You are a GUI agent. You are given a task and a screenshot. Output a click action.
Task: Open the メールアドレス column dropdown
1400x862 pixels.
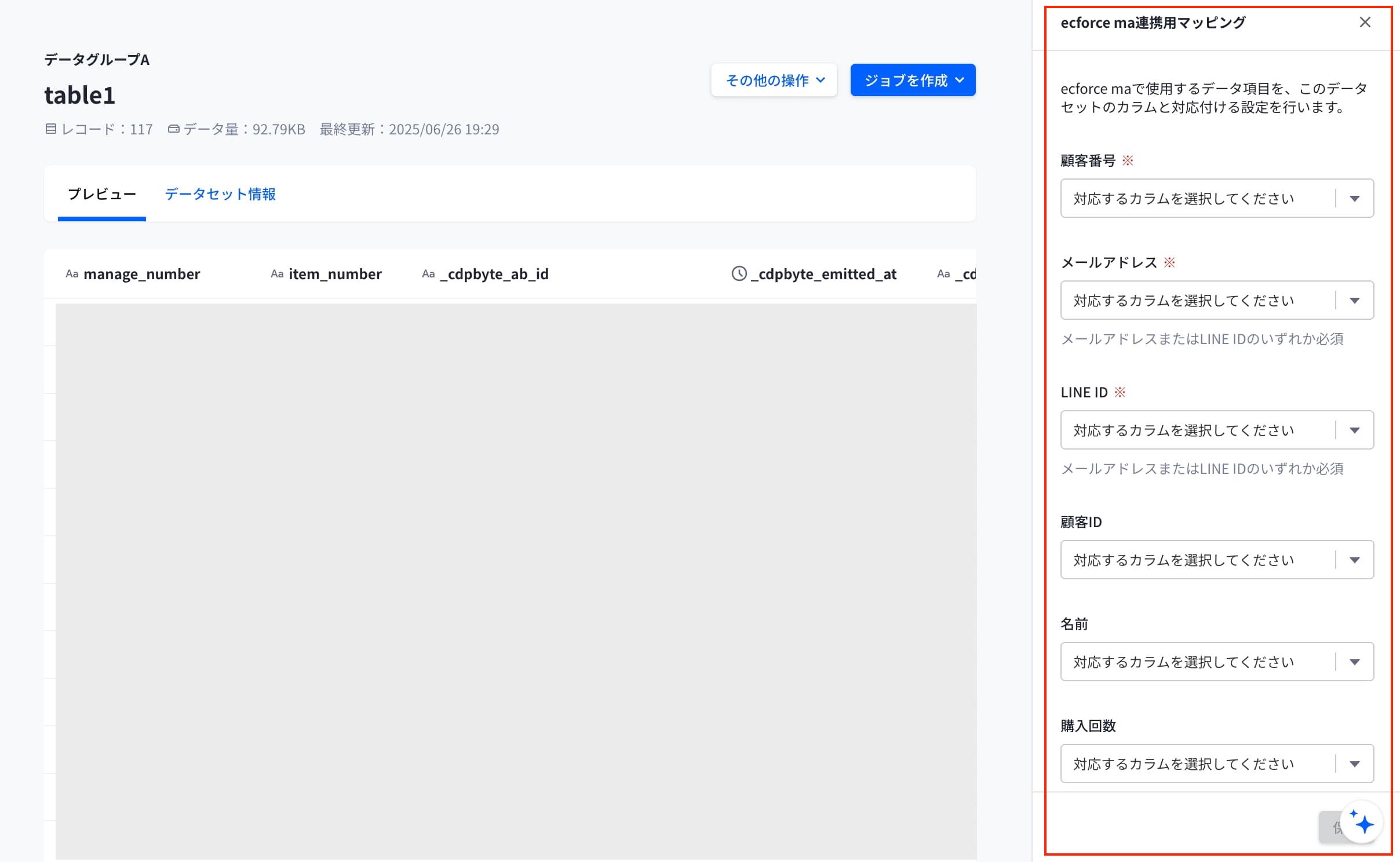point(1217,300)
